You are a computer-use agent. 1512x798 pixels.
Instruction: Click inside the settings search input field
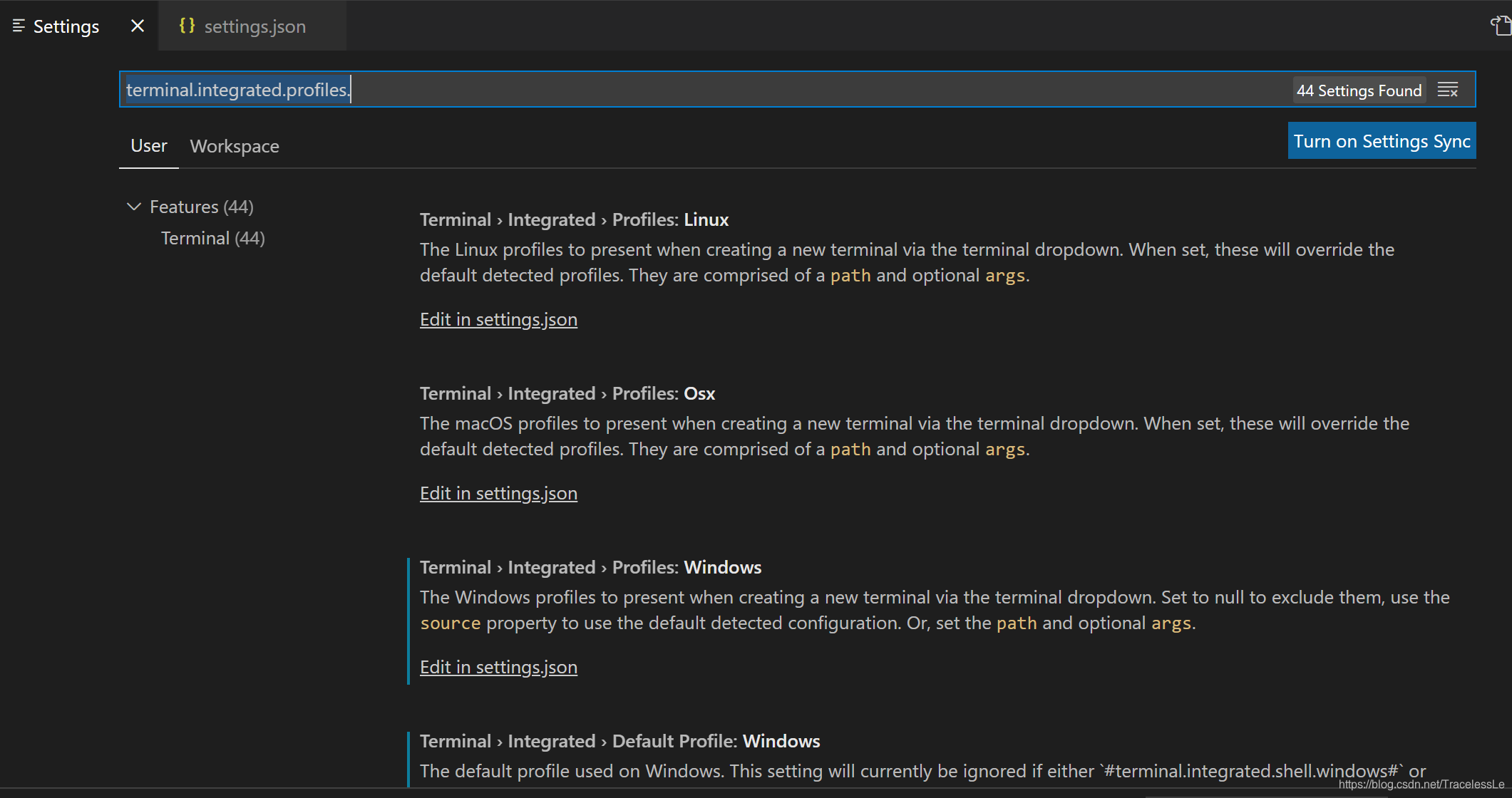(499, 89)
